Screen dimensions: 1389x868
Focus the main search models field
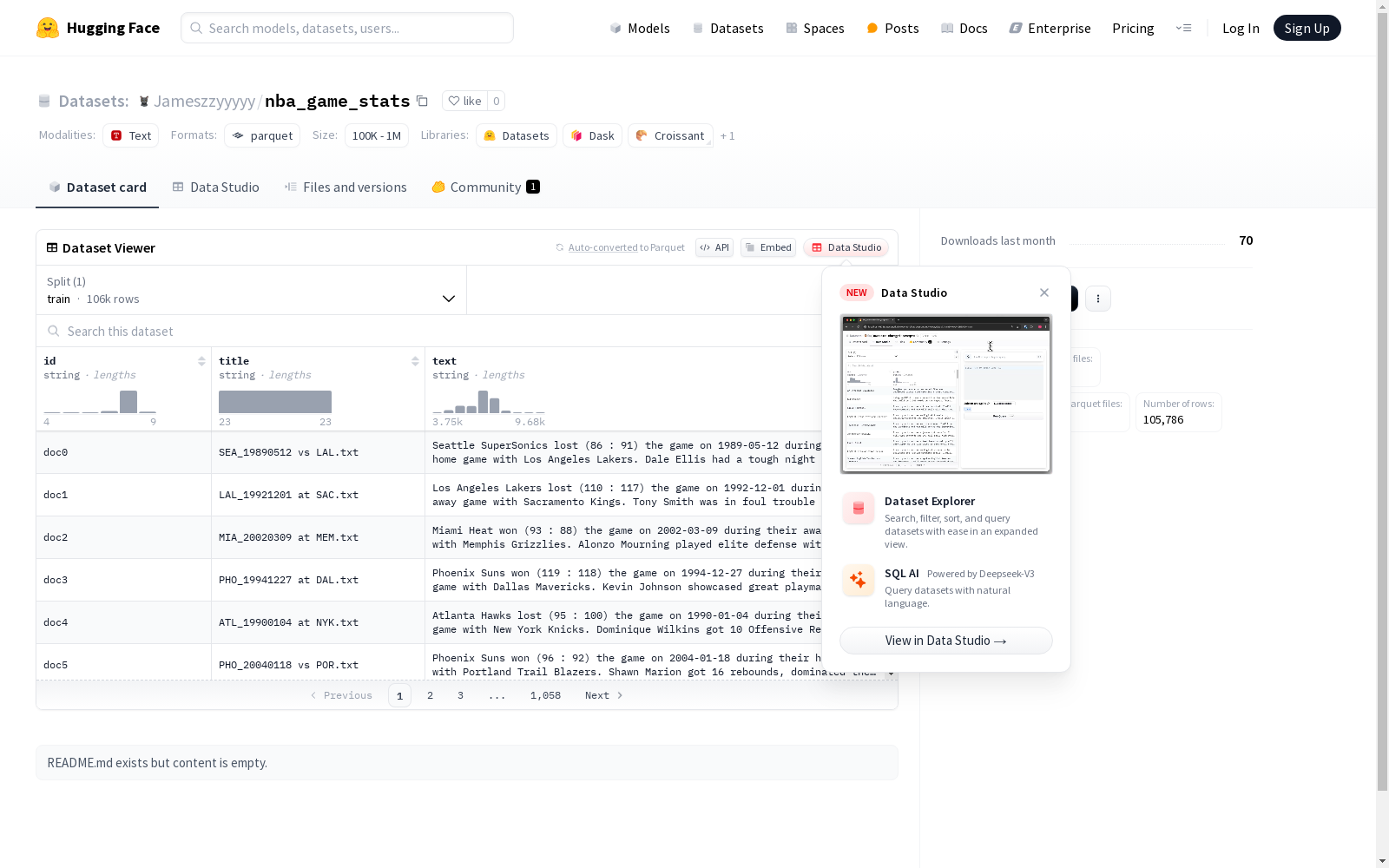point(347,28)
